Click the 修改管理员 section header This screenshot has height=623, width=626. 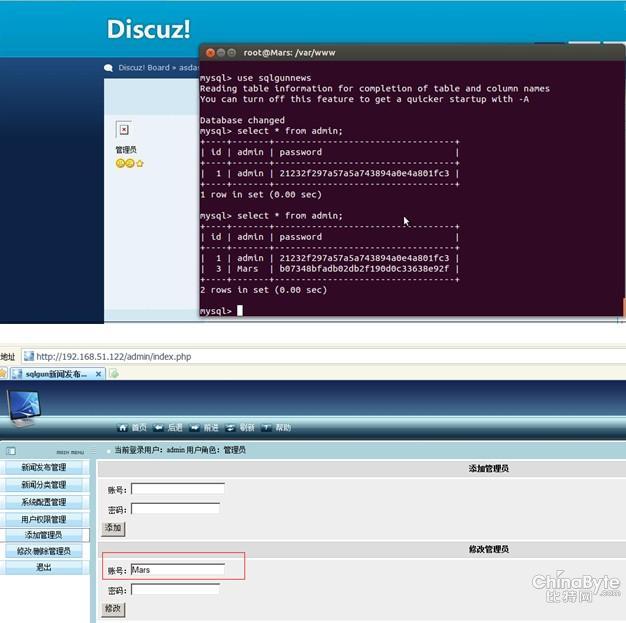point(489,549)
